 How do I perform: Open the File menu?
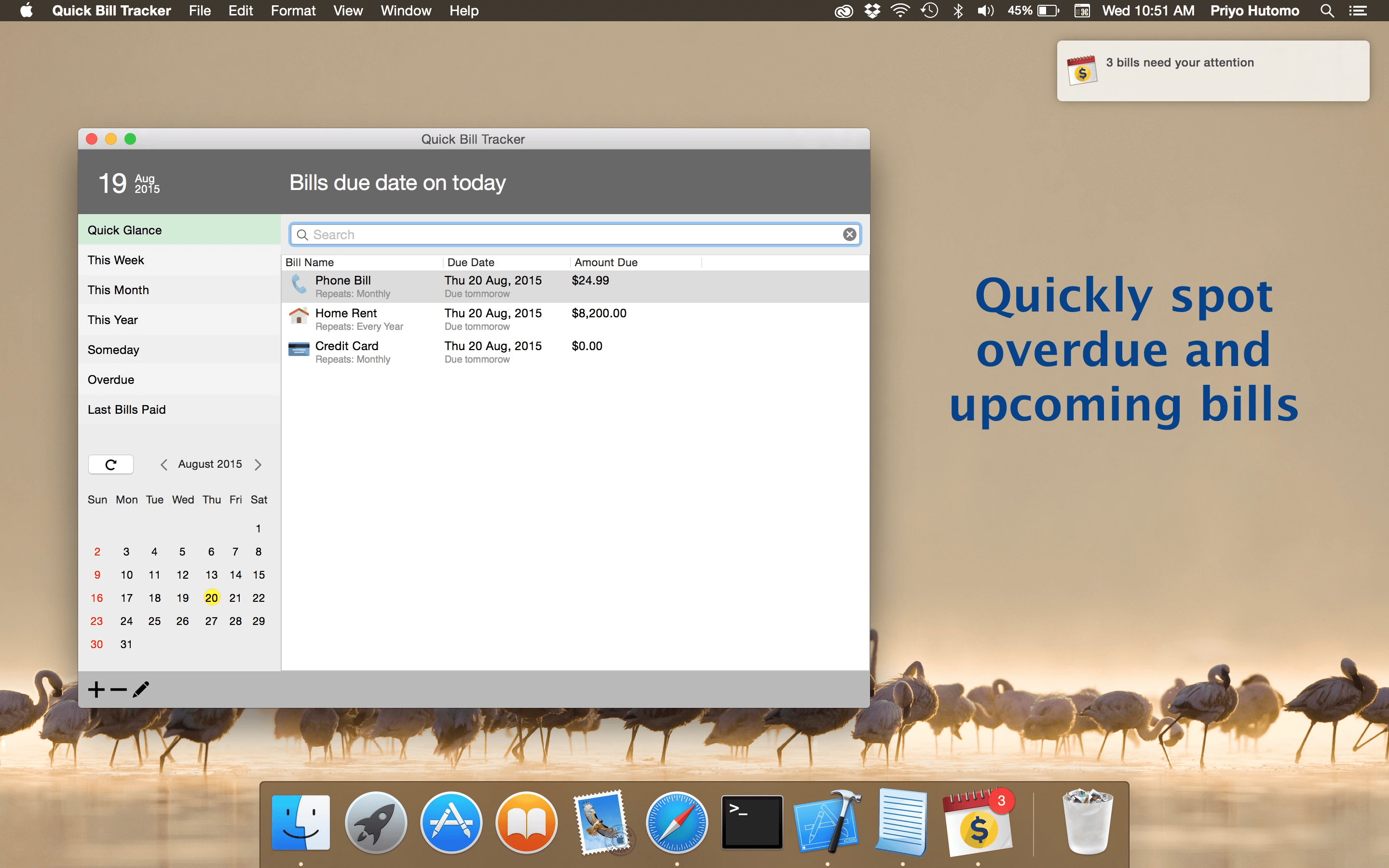(x=200, y=10)
